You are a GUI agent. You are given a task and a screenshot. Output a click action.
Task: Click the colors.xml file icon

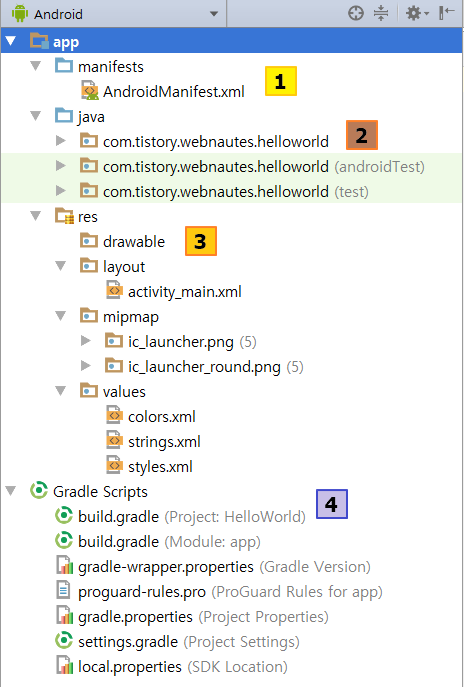point(114,415)
